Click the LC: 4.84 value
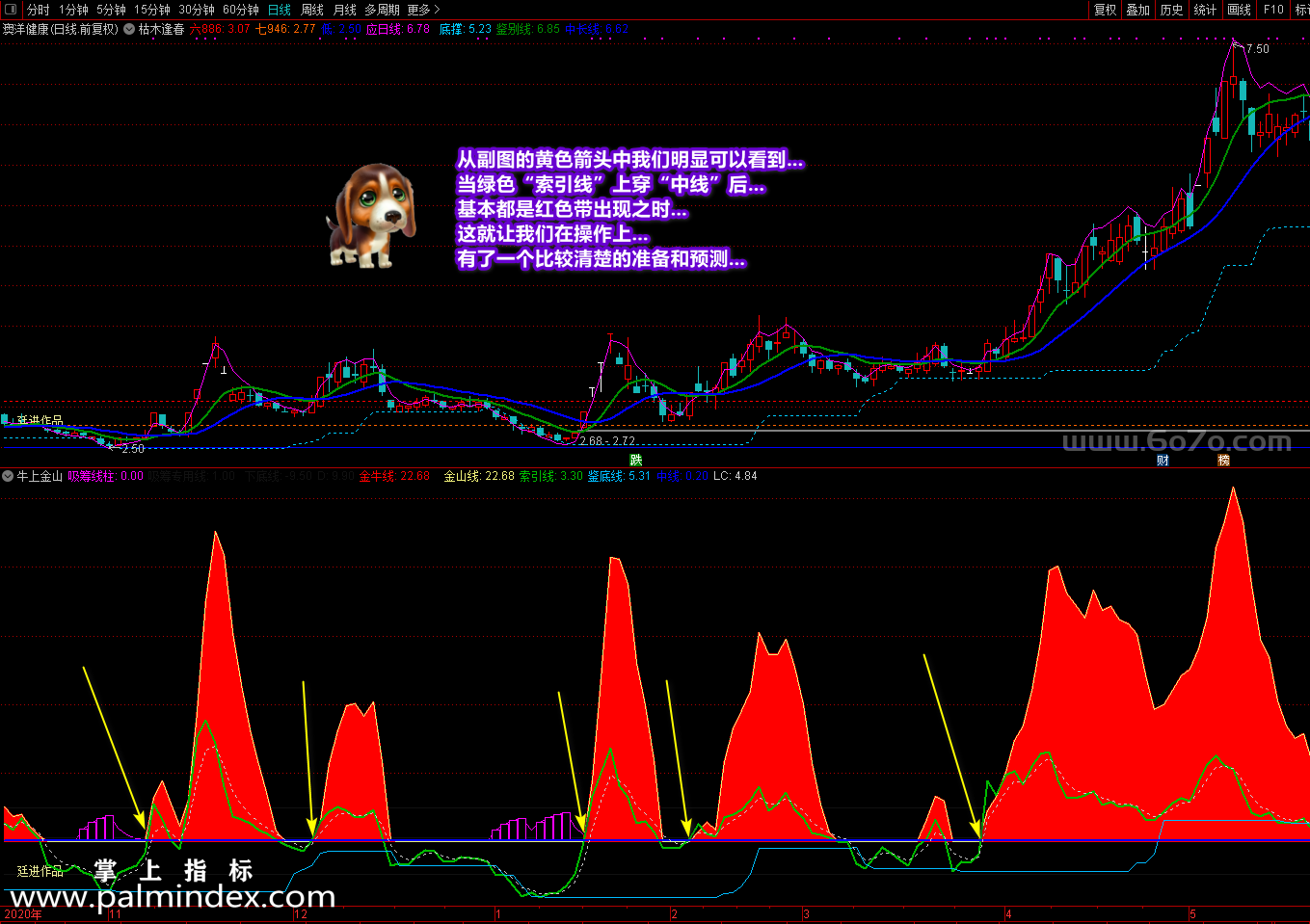 click(x=735, y=476)
